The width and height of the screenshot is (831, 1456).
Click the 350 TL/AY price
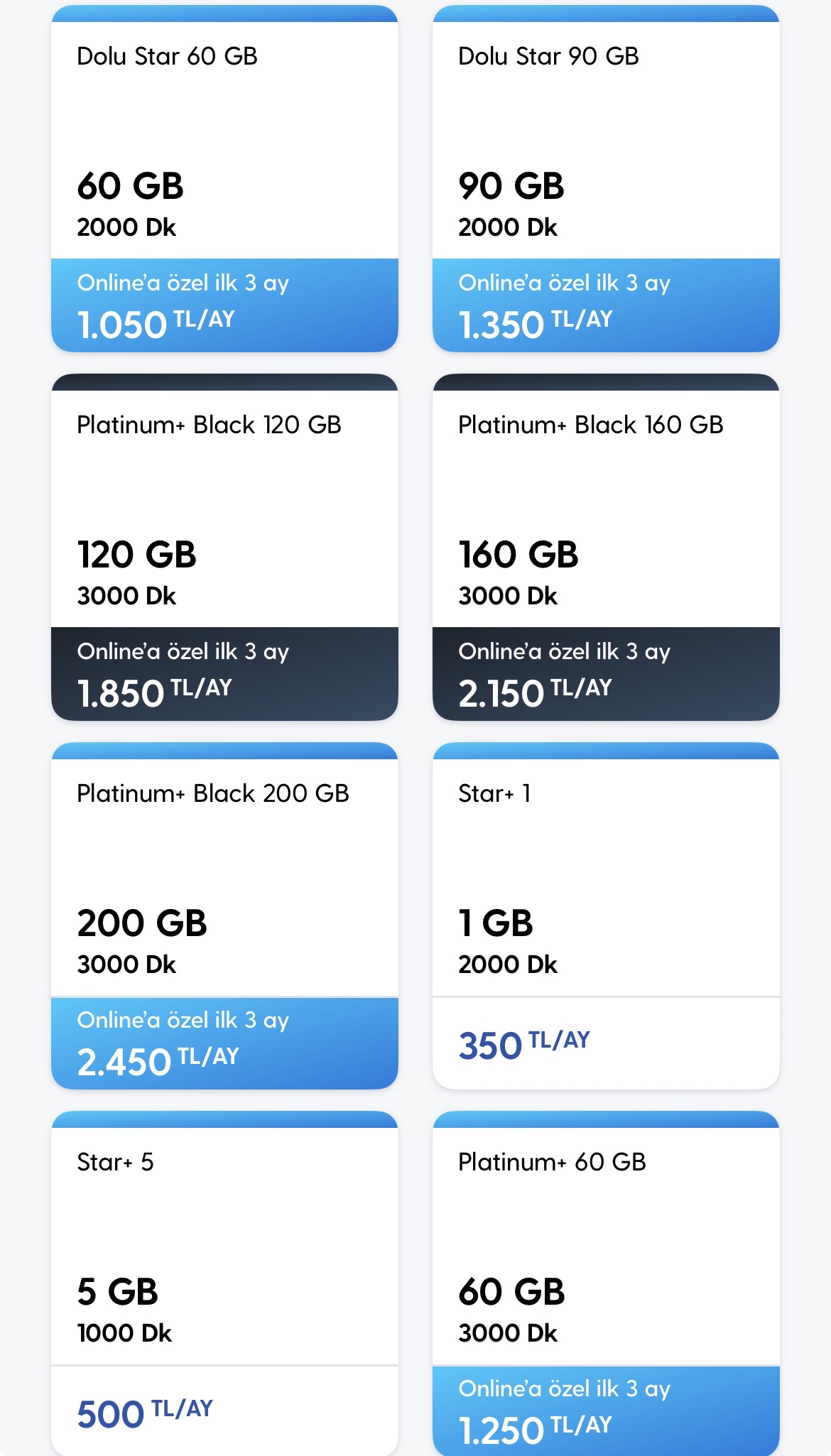click(x=524, y=1045)
